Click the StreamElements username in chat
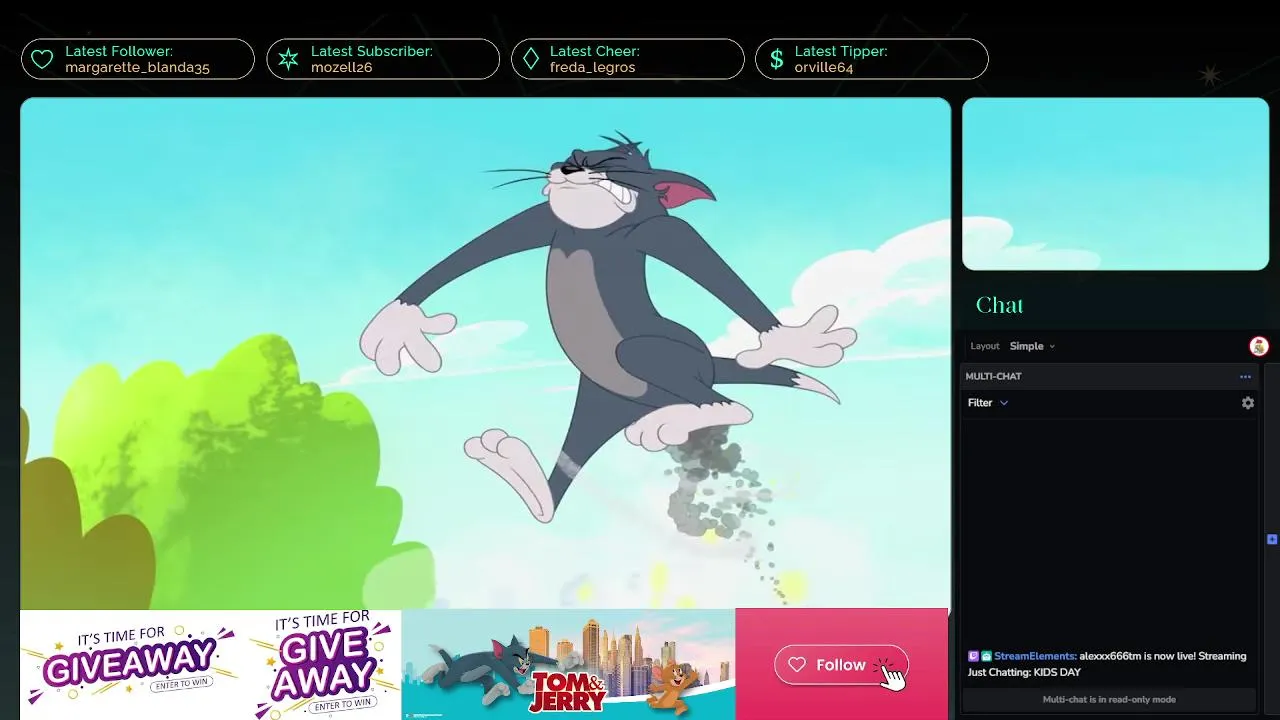This screenshot has width=1280, height=720. click(1035, 656)
